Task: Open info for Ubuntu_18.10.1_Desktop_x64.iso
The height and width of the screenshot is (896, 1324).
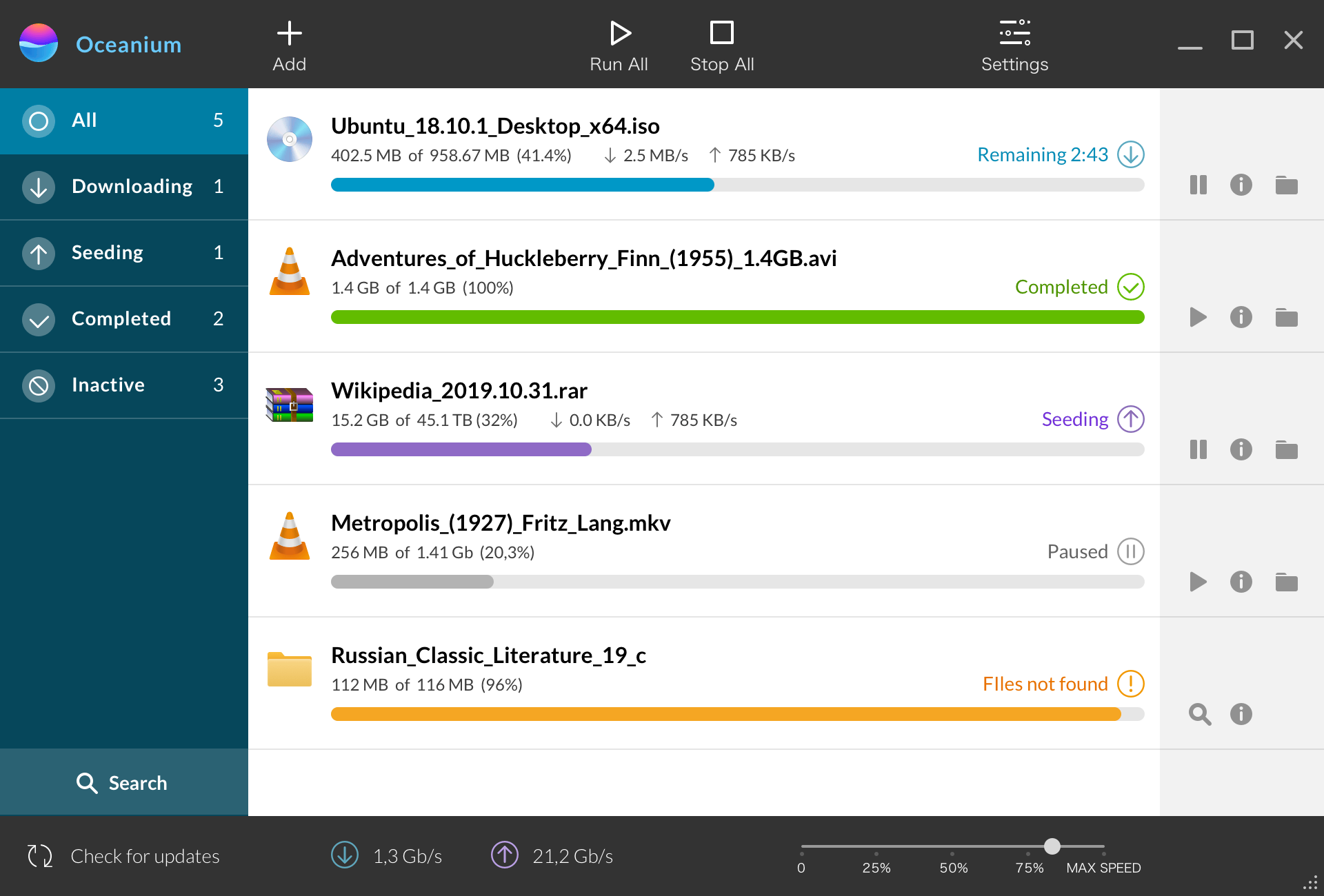Action: tap(1241, 185)
